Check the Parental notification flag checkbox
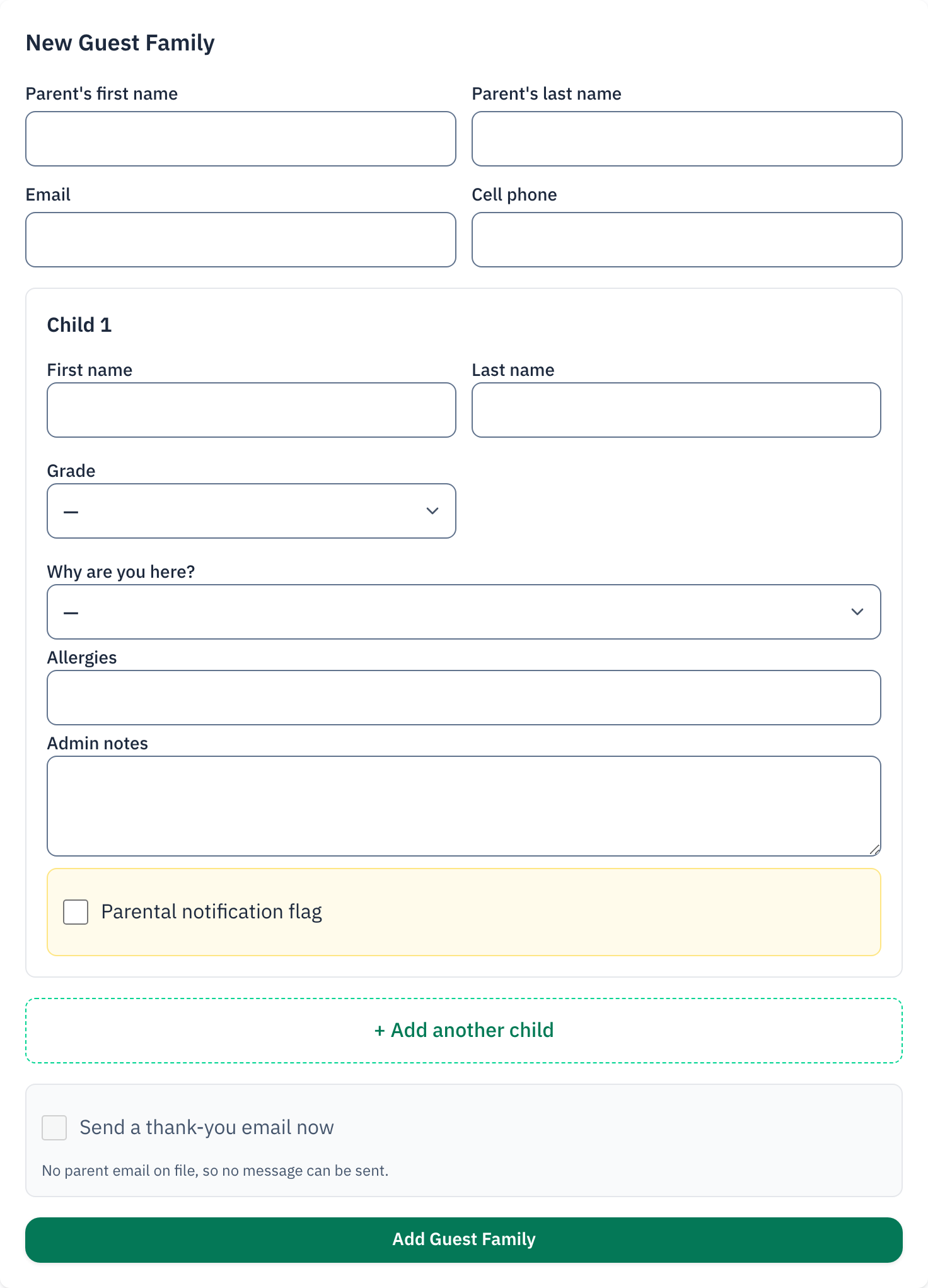 [76, 912]
